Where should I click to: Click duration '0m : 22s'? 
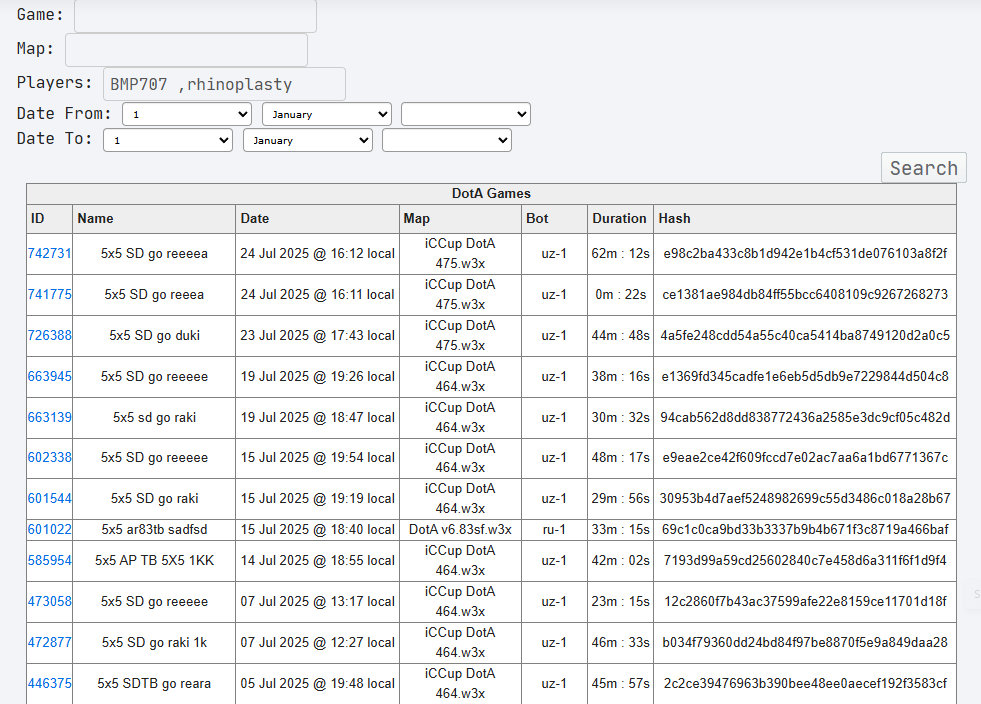(x=620, y=294)
